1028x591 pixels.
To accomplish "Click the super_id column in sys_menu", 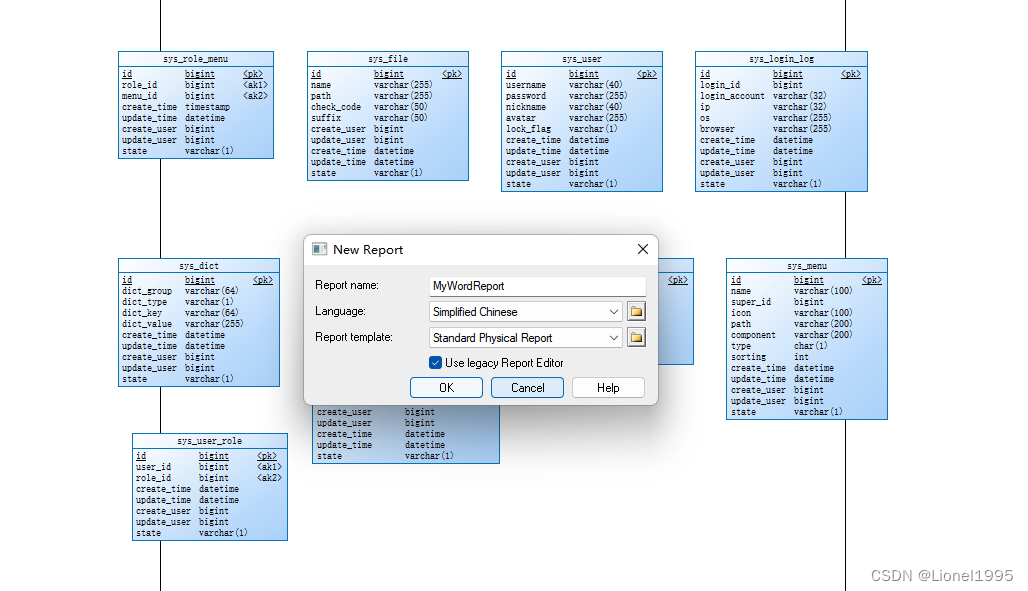I will (751, 302).
